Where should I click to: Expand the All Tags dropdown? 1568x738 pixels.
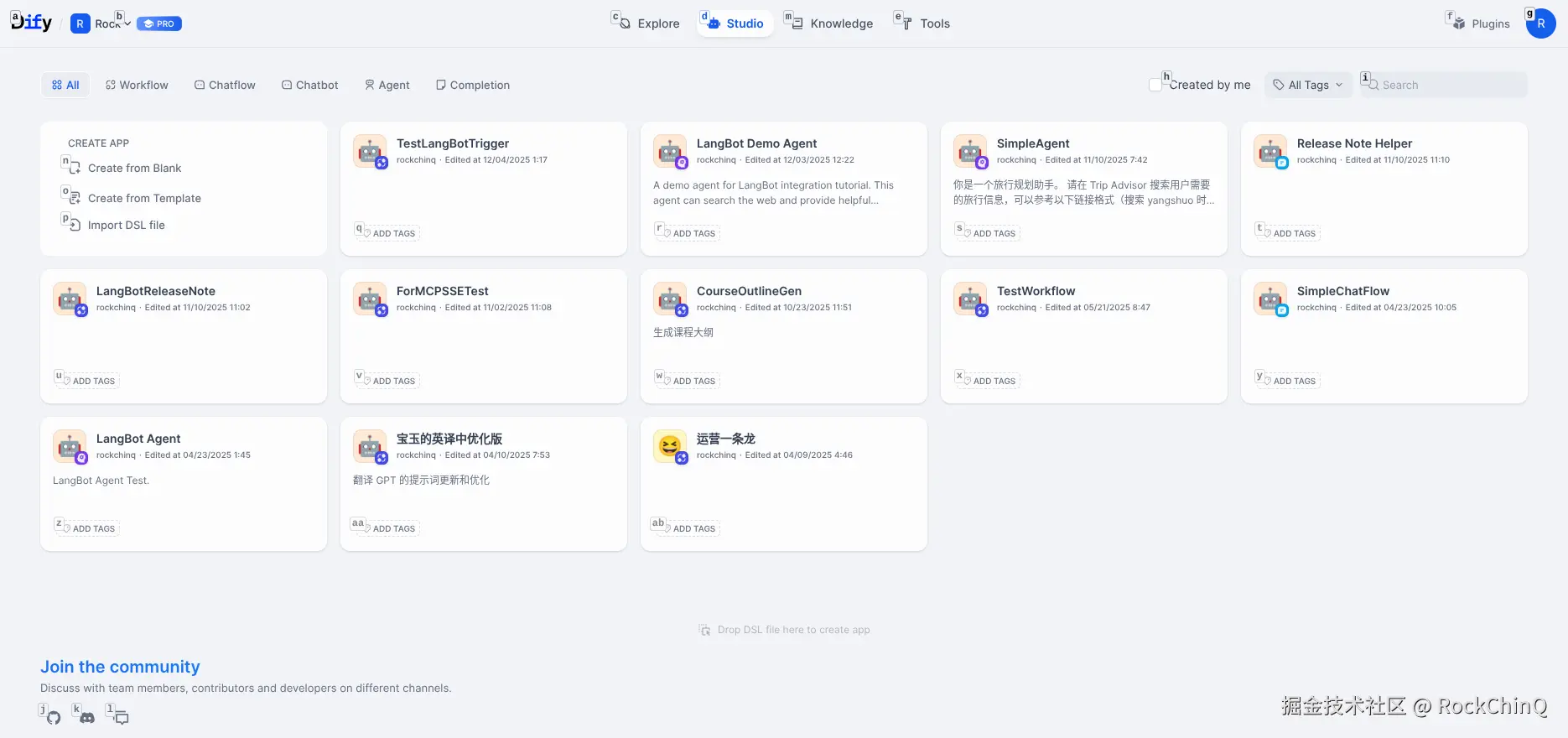pyautogui.click(x=1308, y=85)
